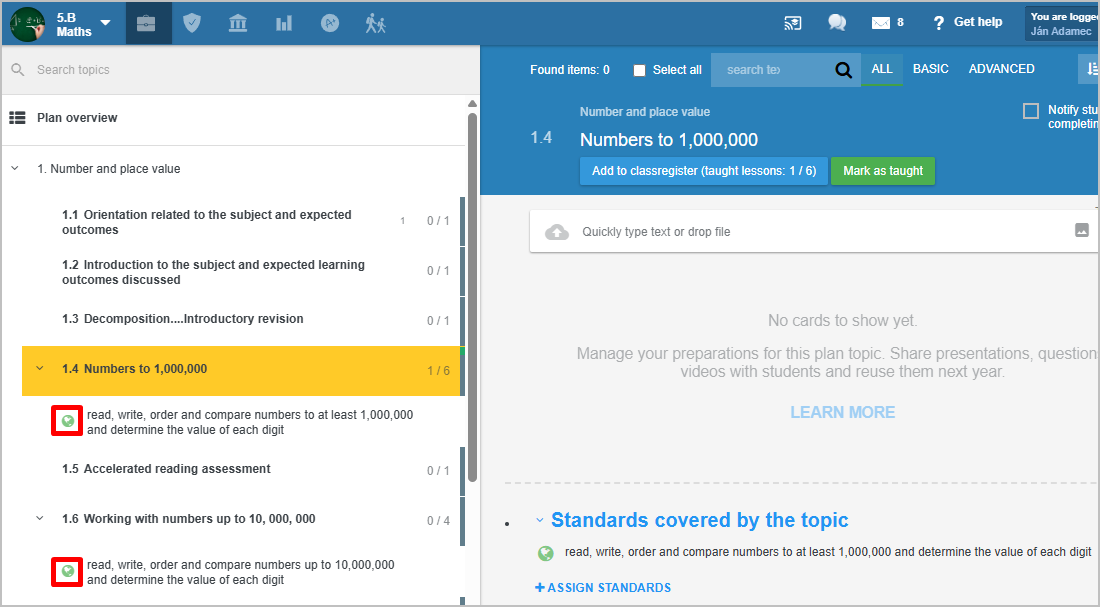
Task: Click the walking students icon
Action: tap(376, 23)
